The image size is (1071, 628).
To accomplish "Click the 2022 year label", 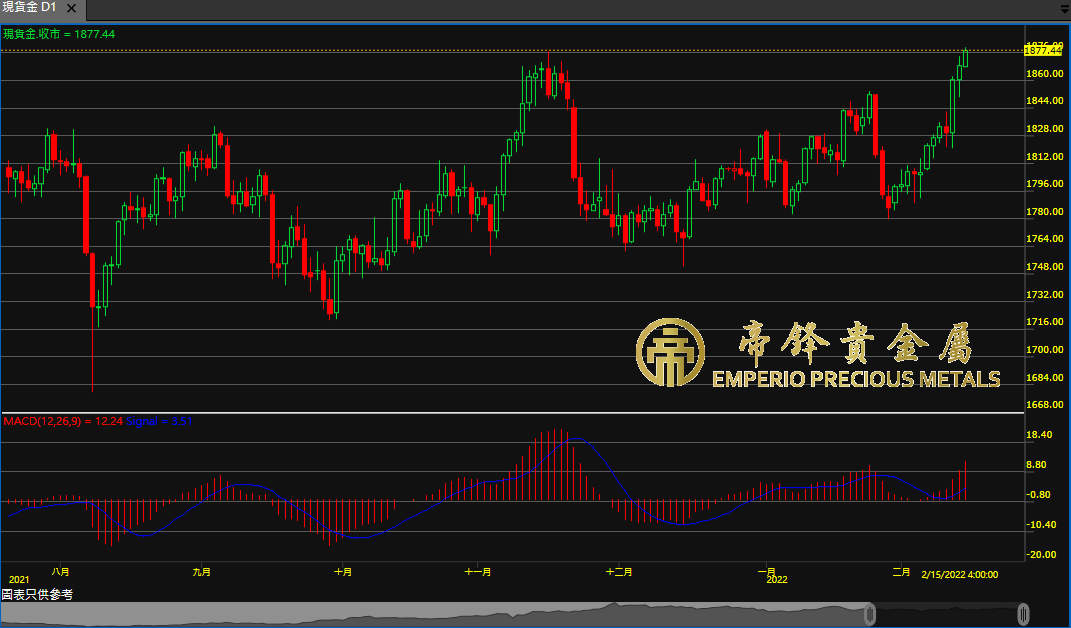I will (777, 579).
